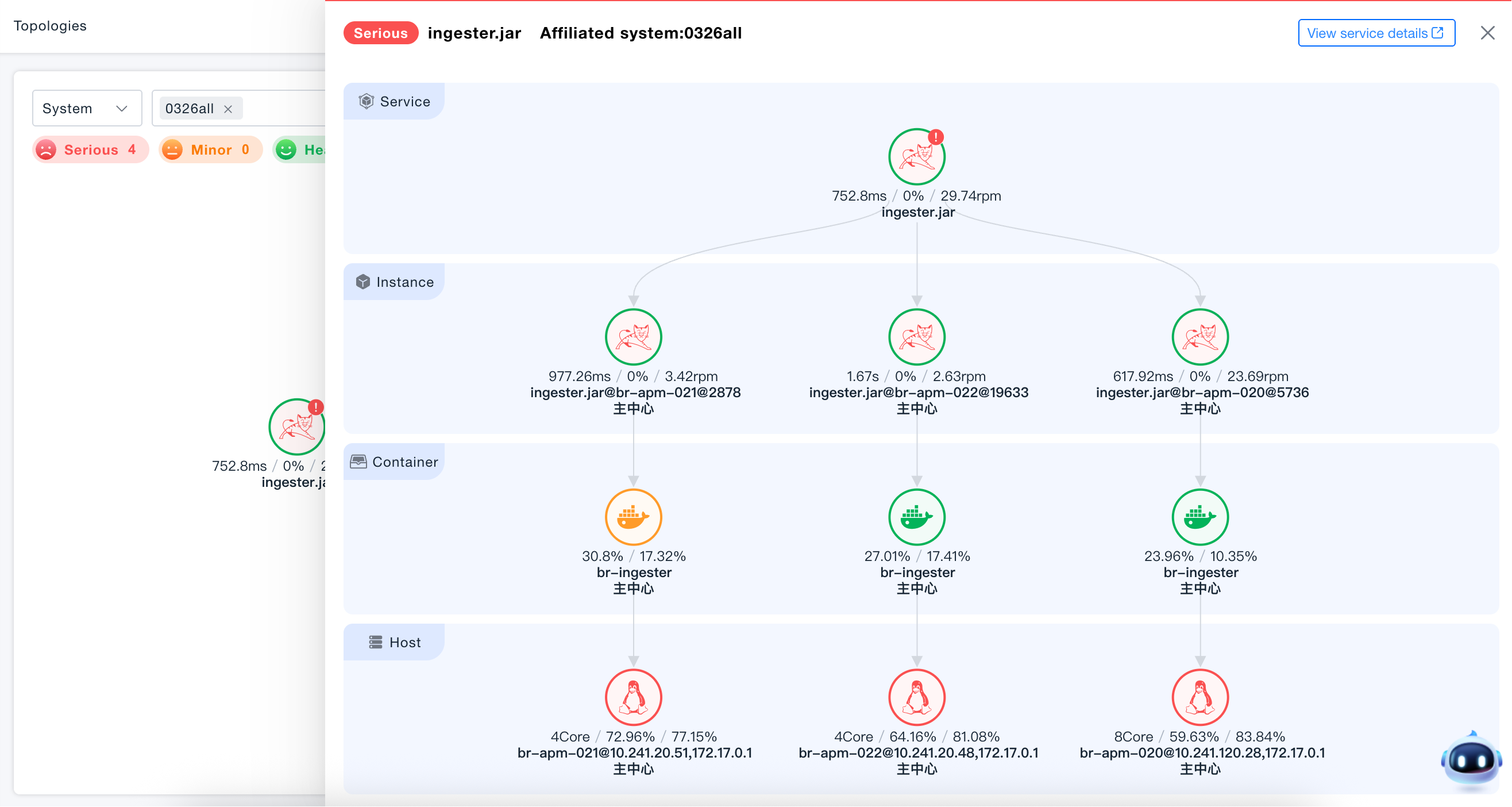
Task: Open the assistant robot chat icon
Action: coord(1471,760)
